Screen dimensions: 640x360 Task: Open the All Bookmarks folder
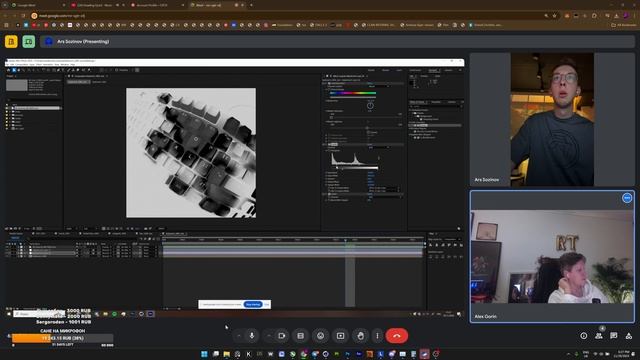(623, 25)
